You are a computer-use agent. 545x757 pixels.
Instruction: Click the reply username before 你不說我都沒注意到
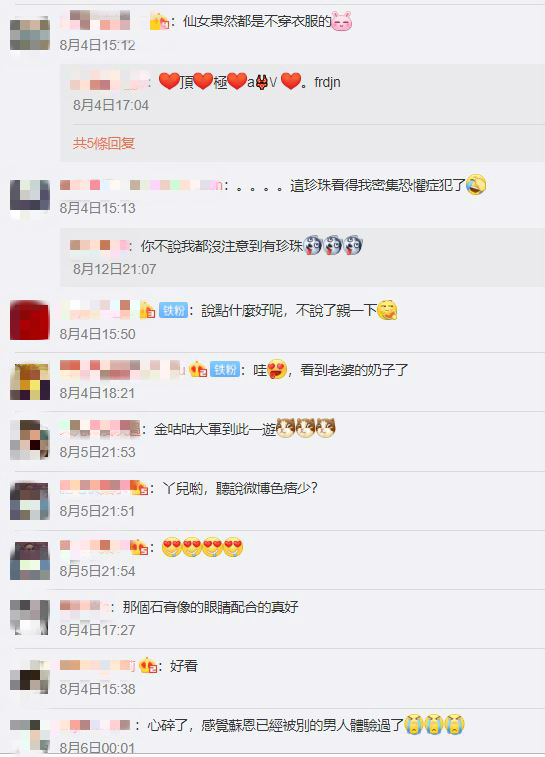[x=99, y=246]
